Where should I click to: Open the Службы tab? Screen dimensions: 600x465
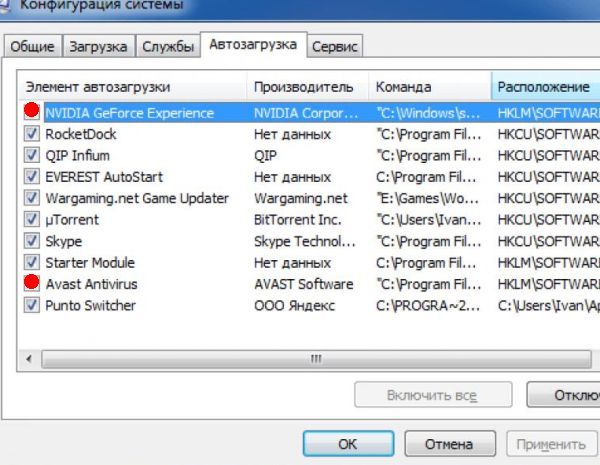[x=168, y=46]
